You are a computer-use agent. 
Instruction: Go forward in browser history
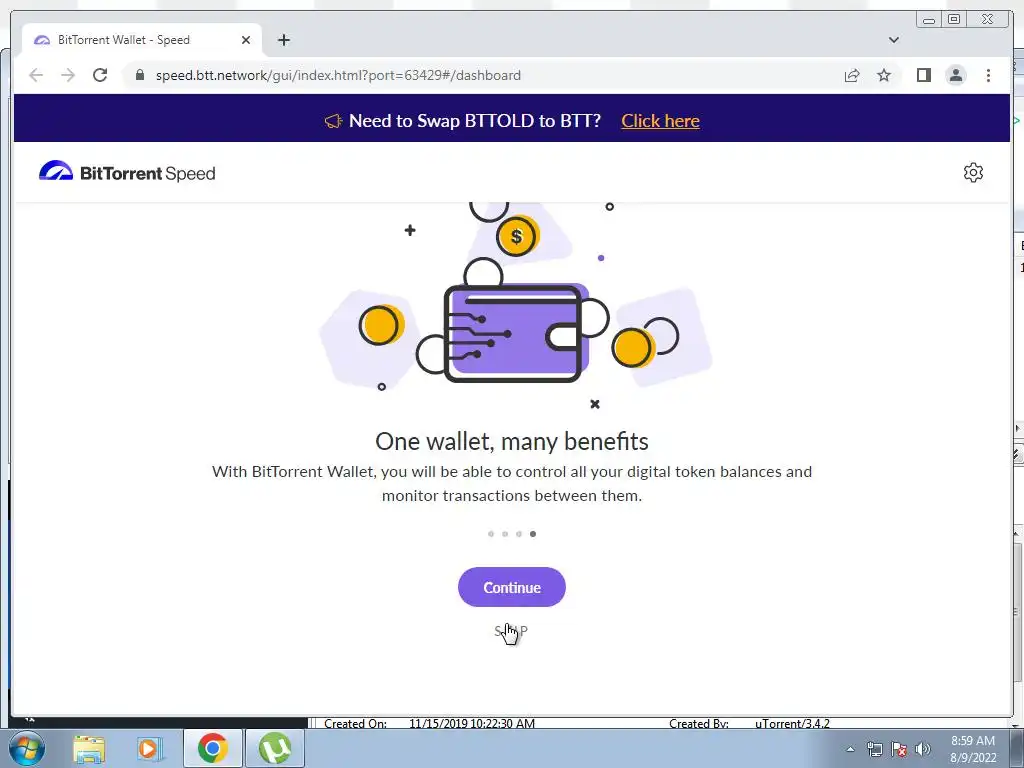click(68, 75)
